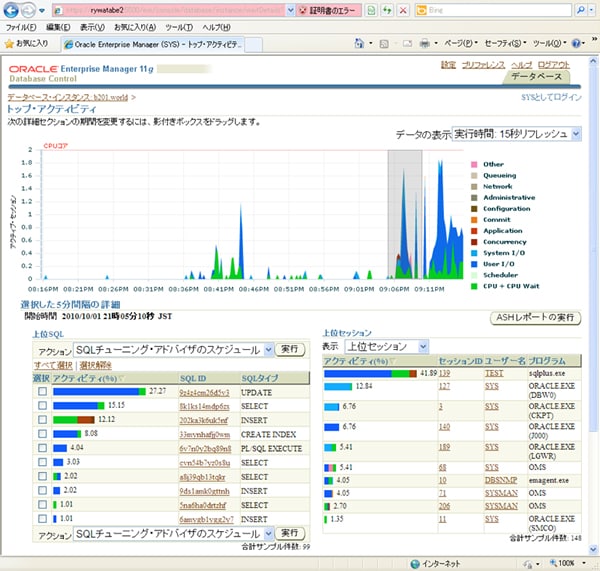Click the green refresh arrows icon

387,10
